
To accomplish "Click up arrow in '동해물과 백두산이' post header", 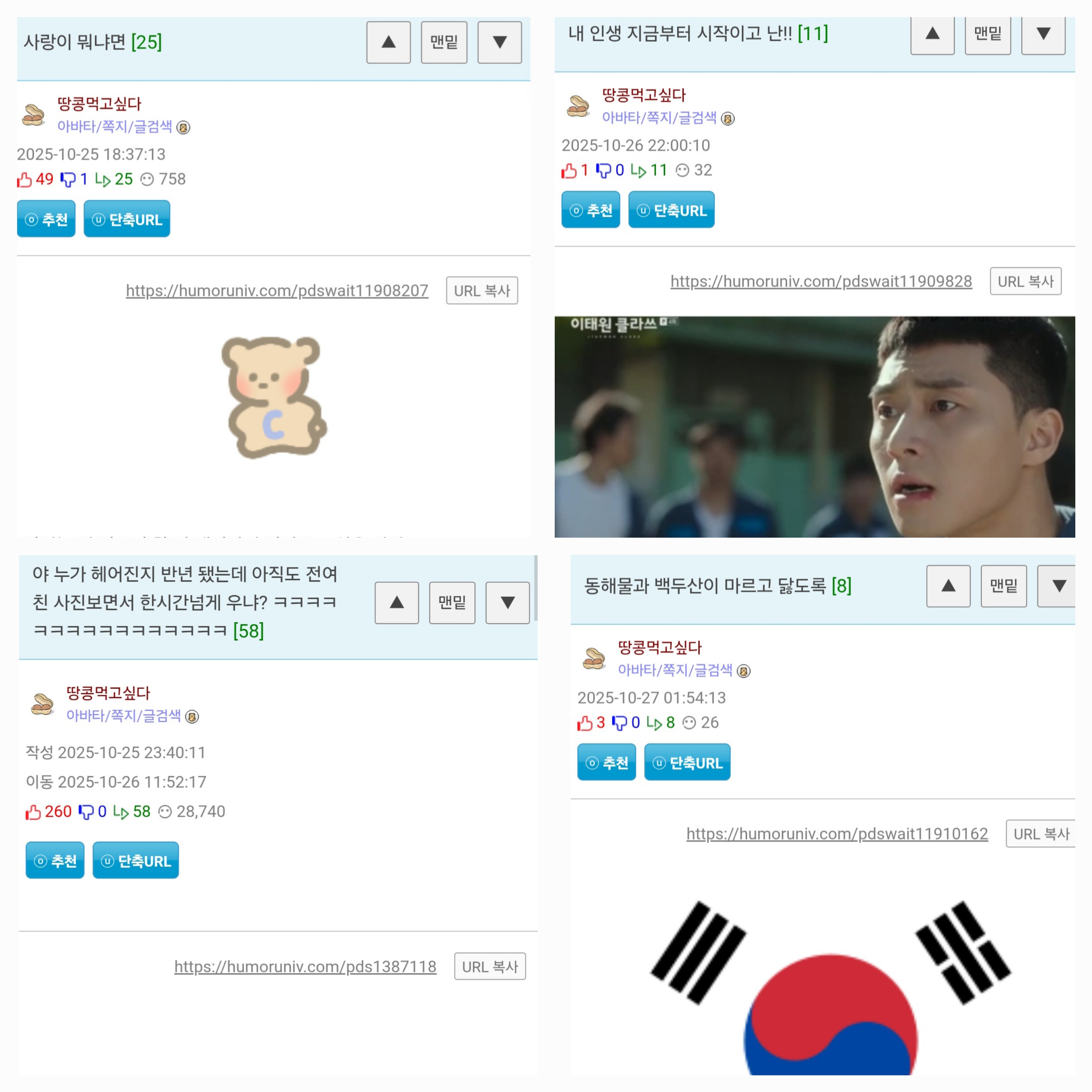I will [948, 586].
